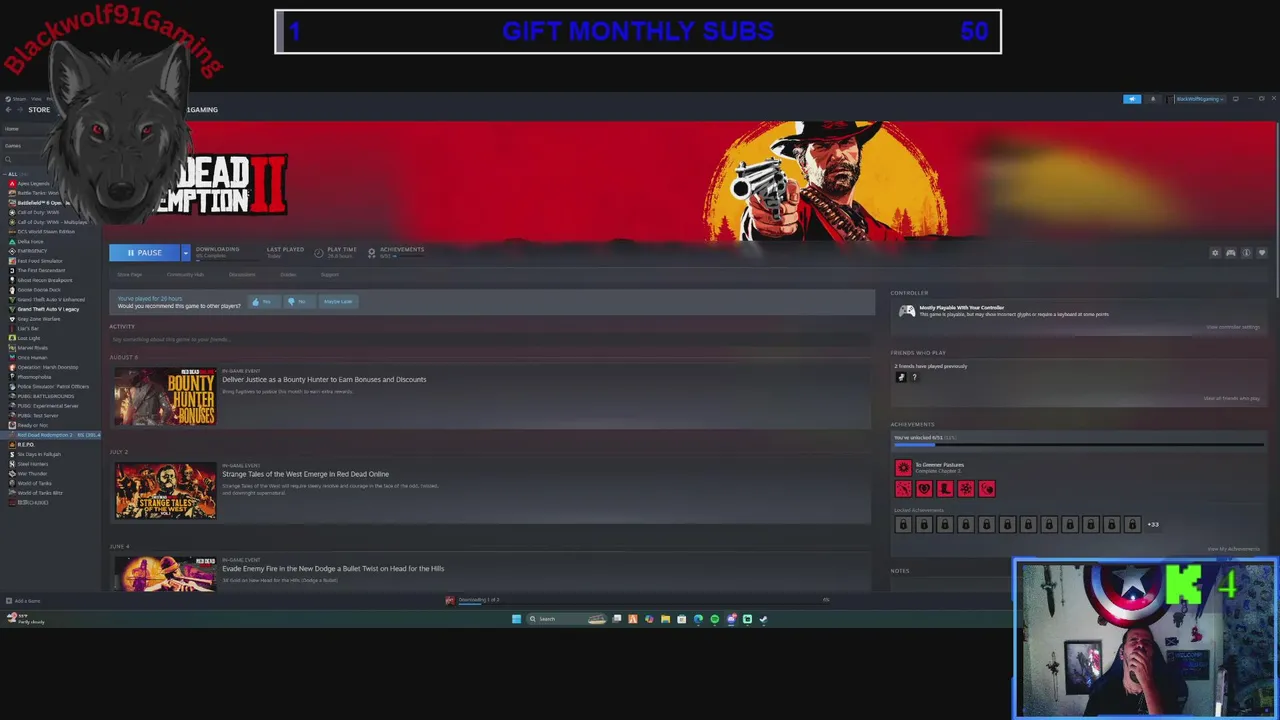Image resolution: width=1280 pixels, height=720 pixels.
Task: Open the Store Page tab
Action: tap(130, 274)
